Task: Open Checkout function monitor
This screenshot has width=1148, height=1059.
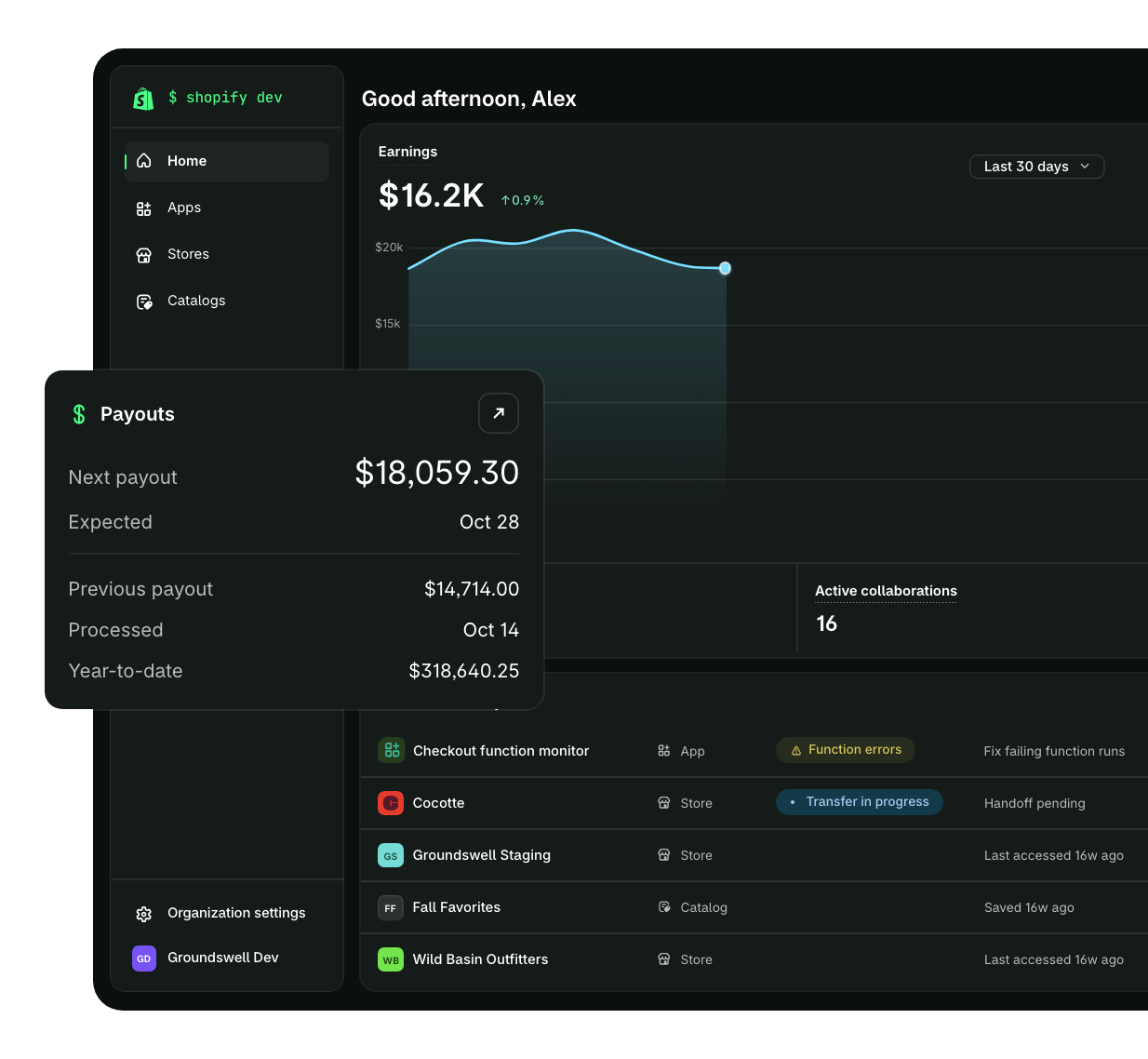Action: click(x=501, y=751)
